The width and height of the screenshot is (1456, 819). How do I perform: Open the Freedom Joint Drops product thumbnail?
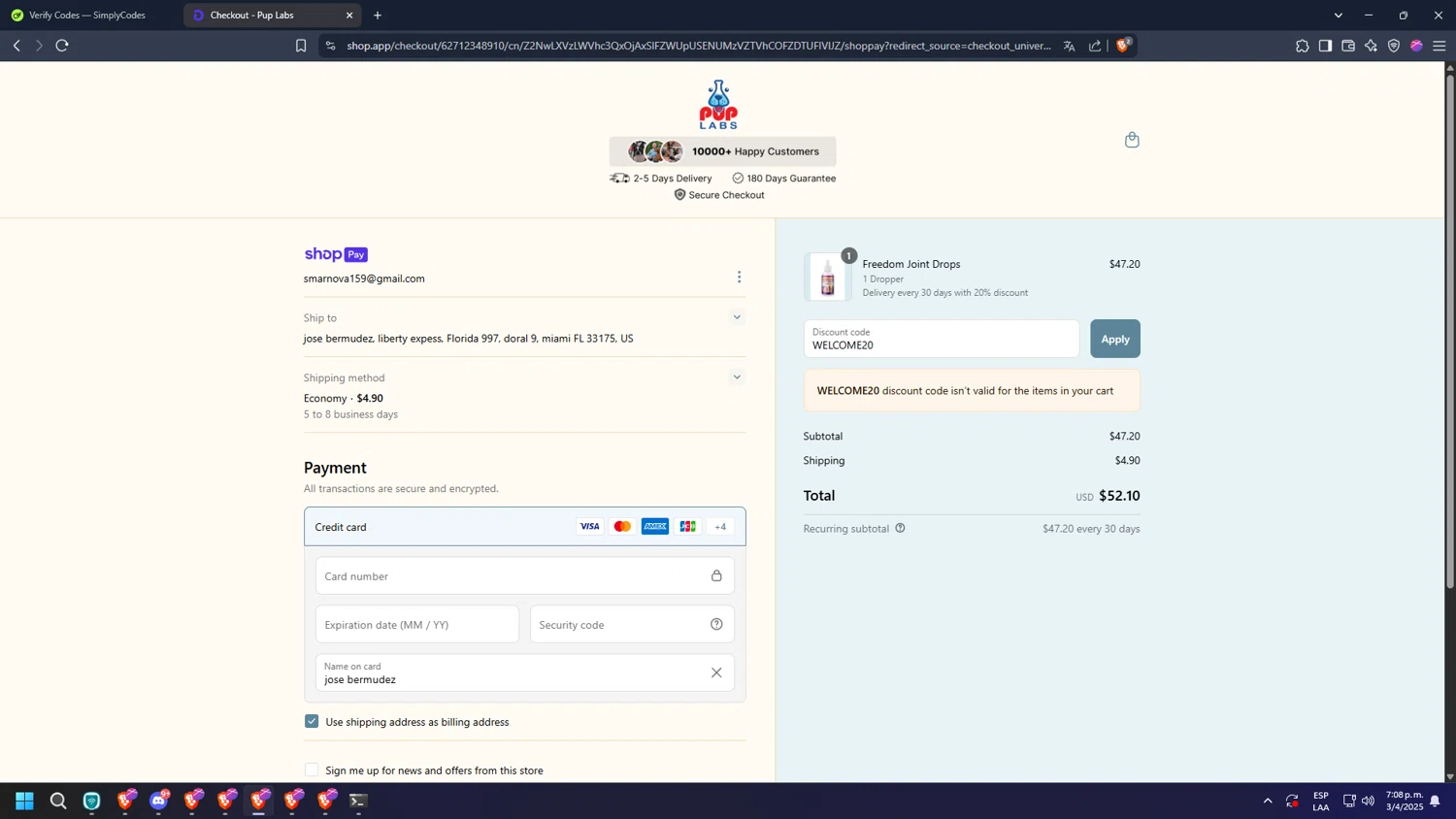pyautogui.click(x=827, y=278)
